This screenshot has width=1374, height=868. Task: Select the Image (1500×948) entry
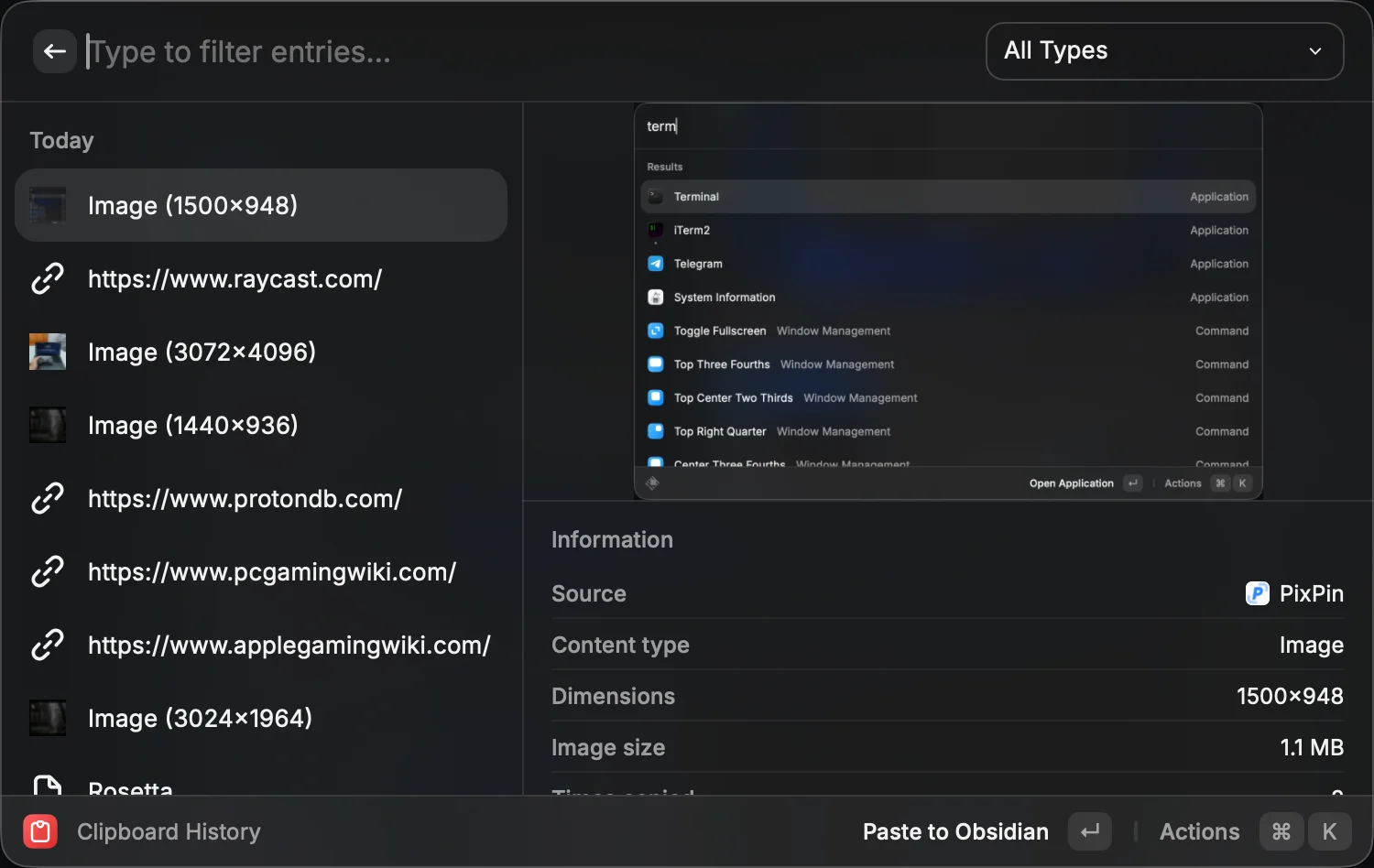[x=261, y=205]
